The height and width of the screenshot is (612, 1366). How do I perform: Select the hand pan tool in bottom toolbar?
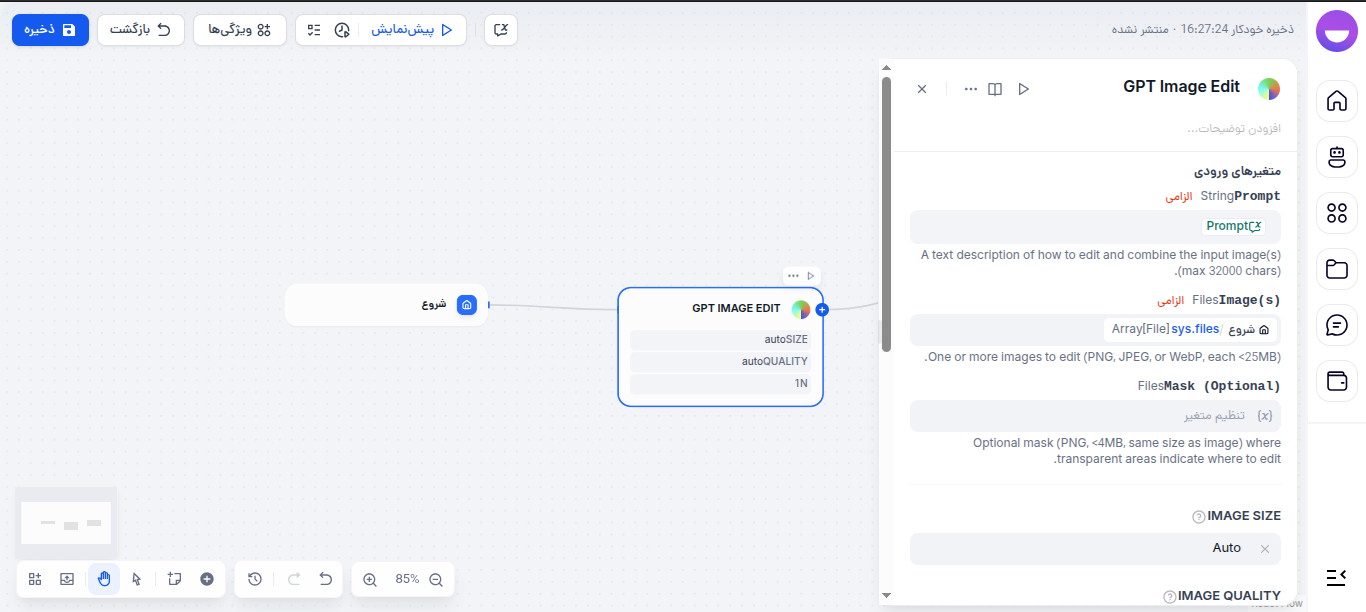click(x=104, y=578)
